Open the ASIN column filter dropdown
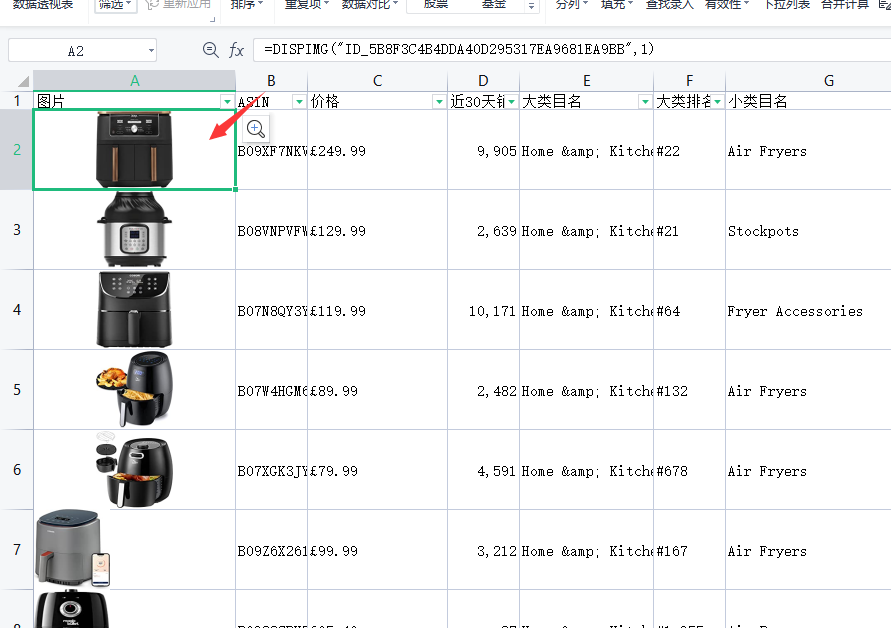Image resolution: width=891 pixels, height=628 pixels. coord(299,102)
